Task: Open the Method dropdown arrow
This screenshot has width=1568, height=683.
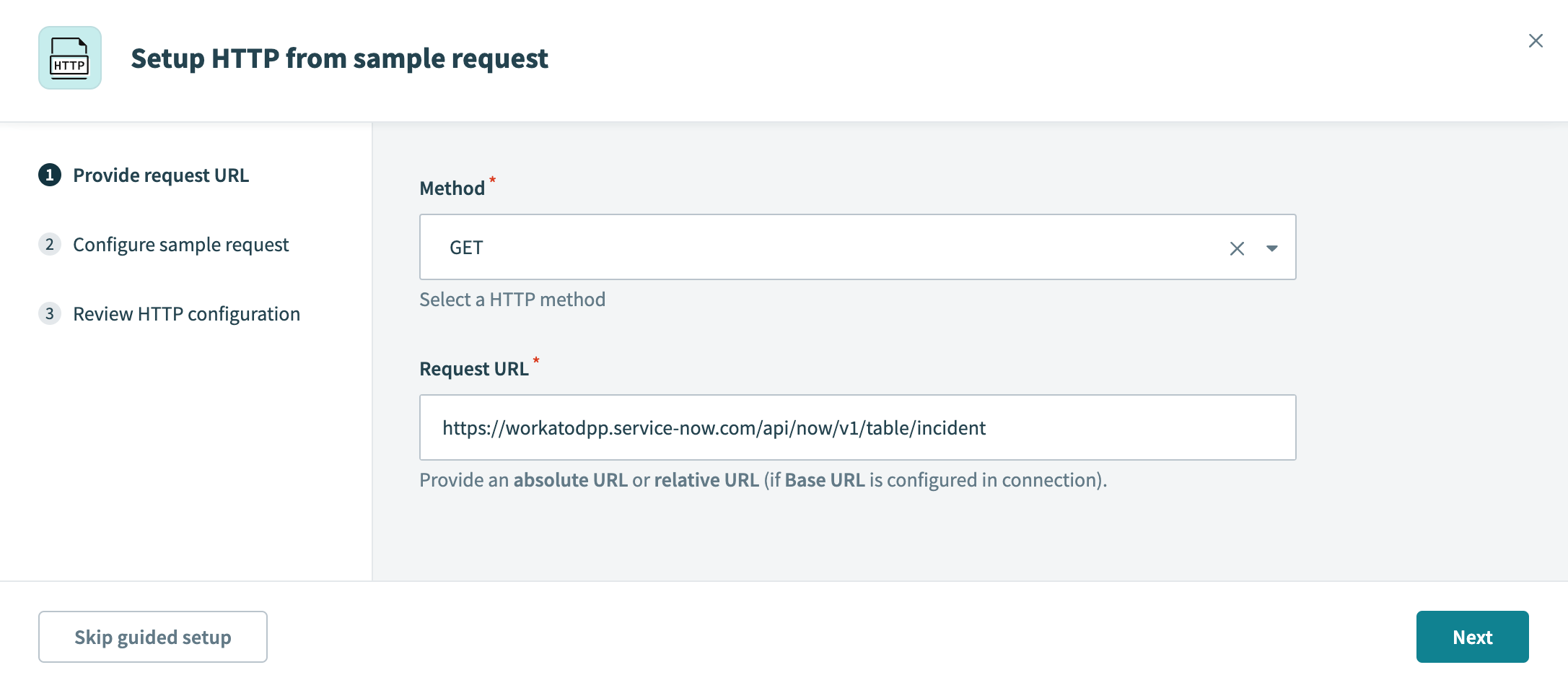Action: click(x=1271, y=248)
